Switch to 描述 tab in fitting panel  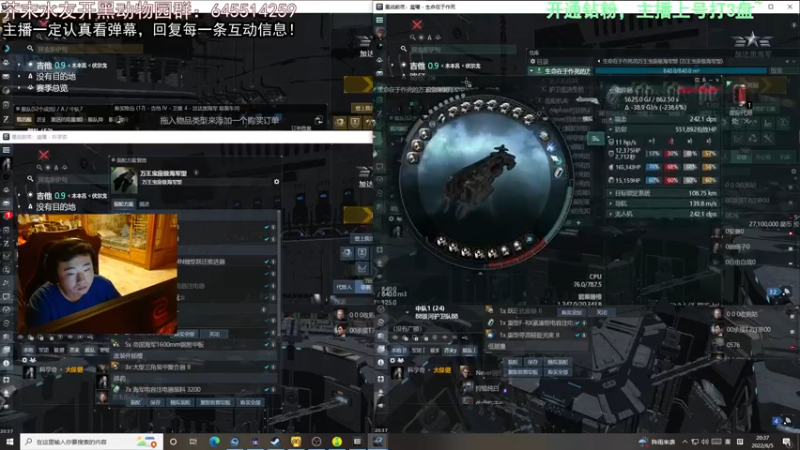[x=144, y=204]
